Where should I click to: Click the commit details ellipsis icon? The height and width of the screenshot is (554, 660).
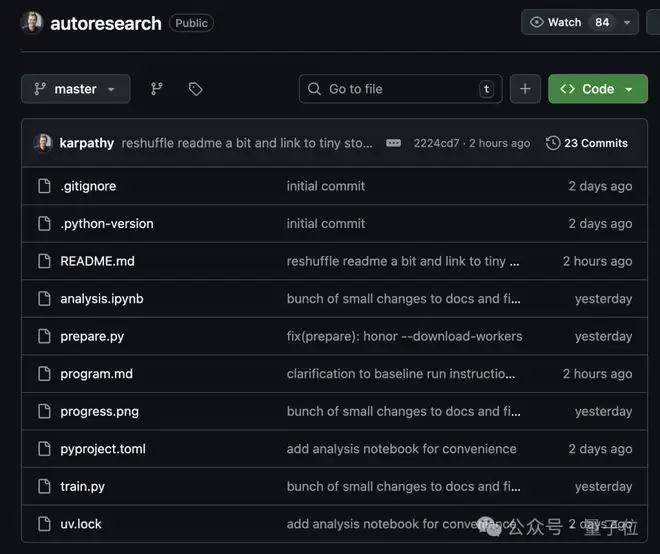point(394,143)
